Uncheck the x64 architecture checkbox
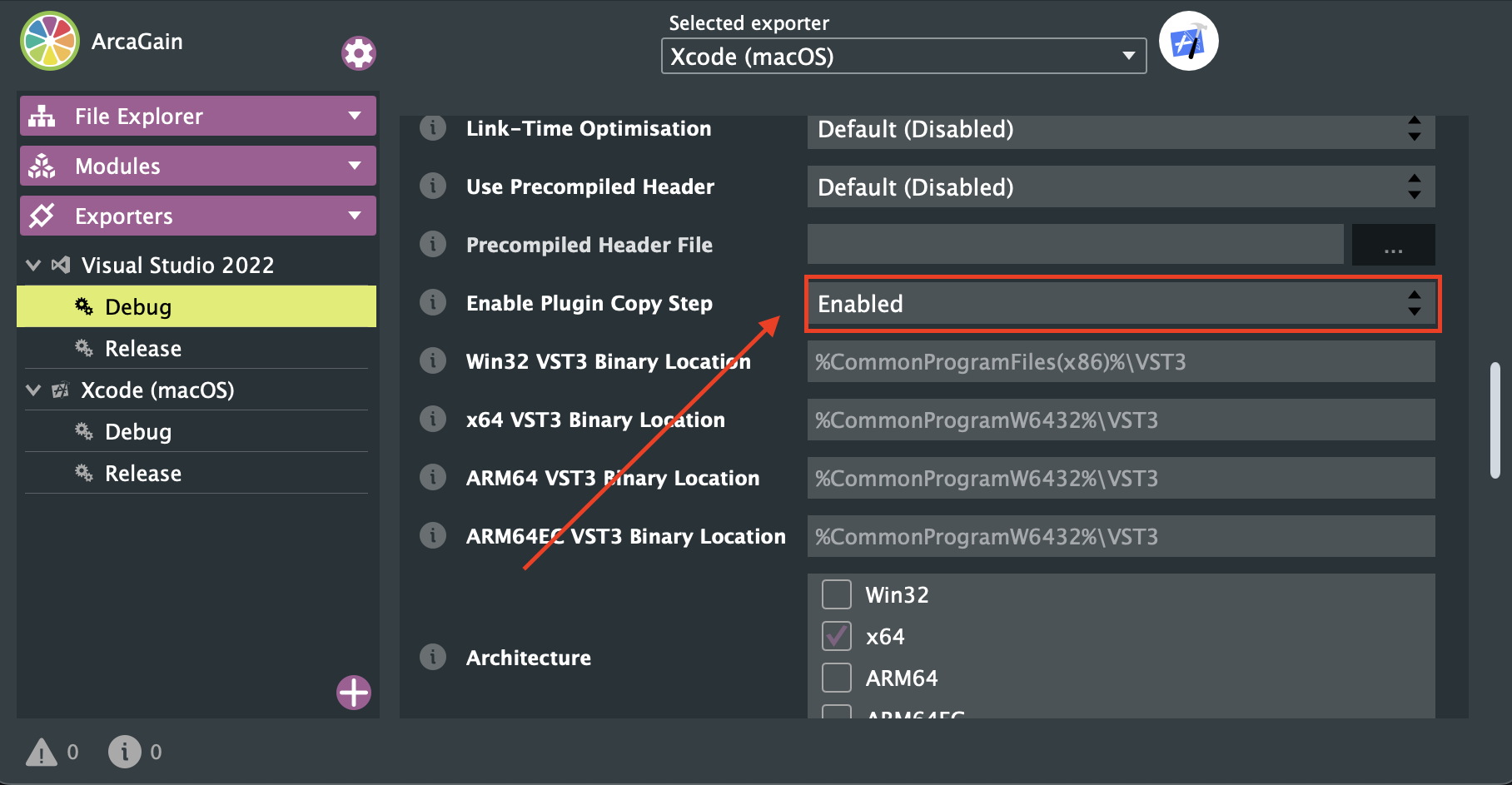Viewport: 1512px width, 785px height. pyautogui.click(x=837, y=636)
